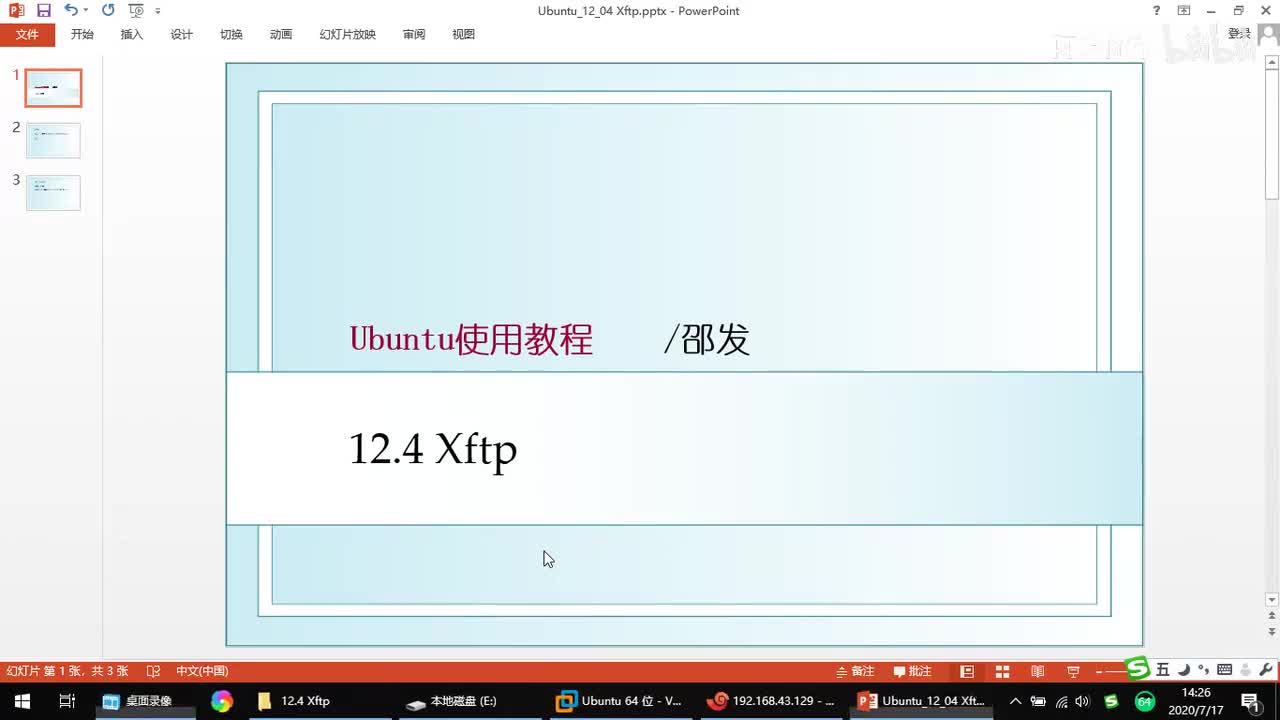
Task: Open Ribbon Display Options icon
Action: 1184,11
